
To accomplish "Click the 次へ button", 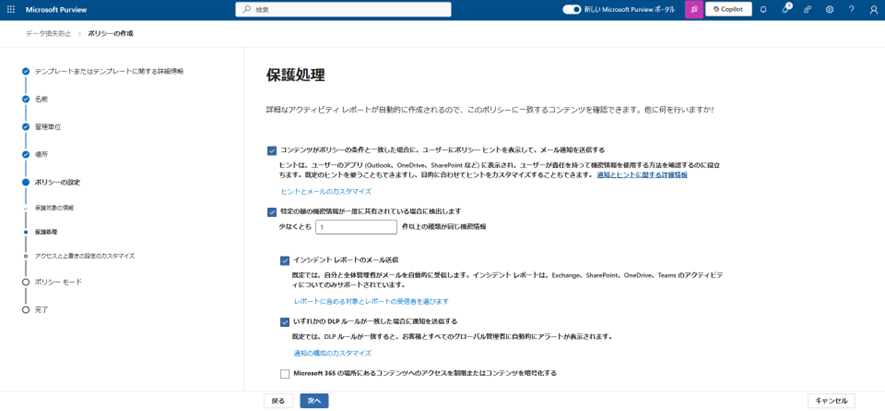I will [314, 400].
